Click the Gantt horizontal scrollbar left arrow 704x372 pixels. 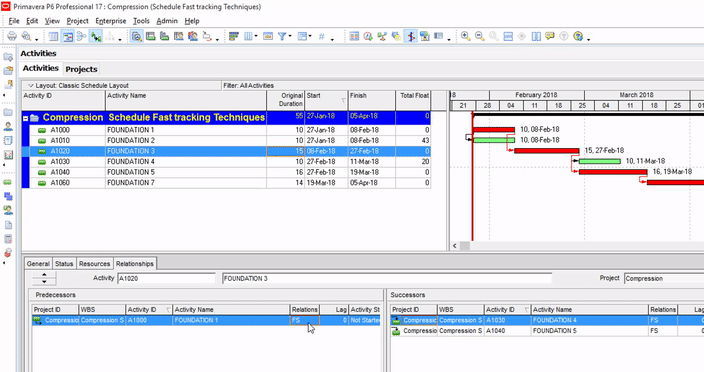click(454, 246)
